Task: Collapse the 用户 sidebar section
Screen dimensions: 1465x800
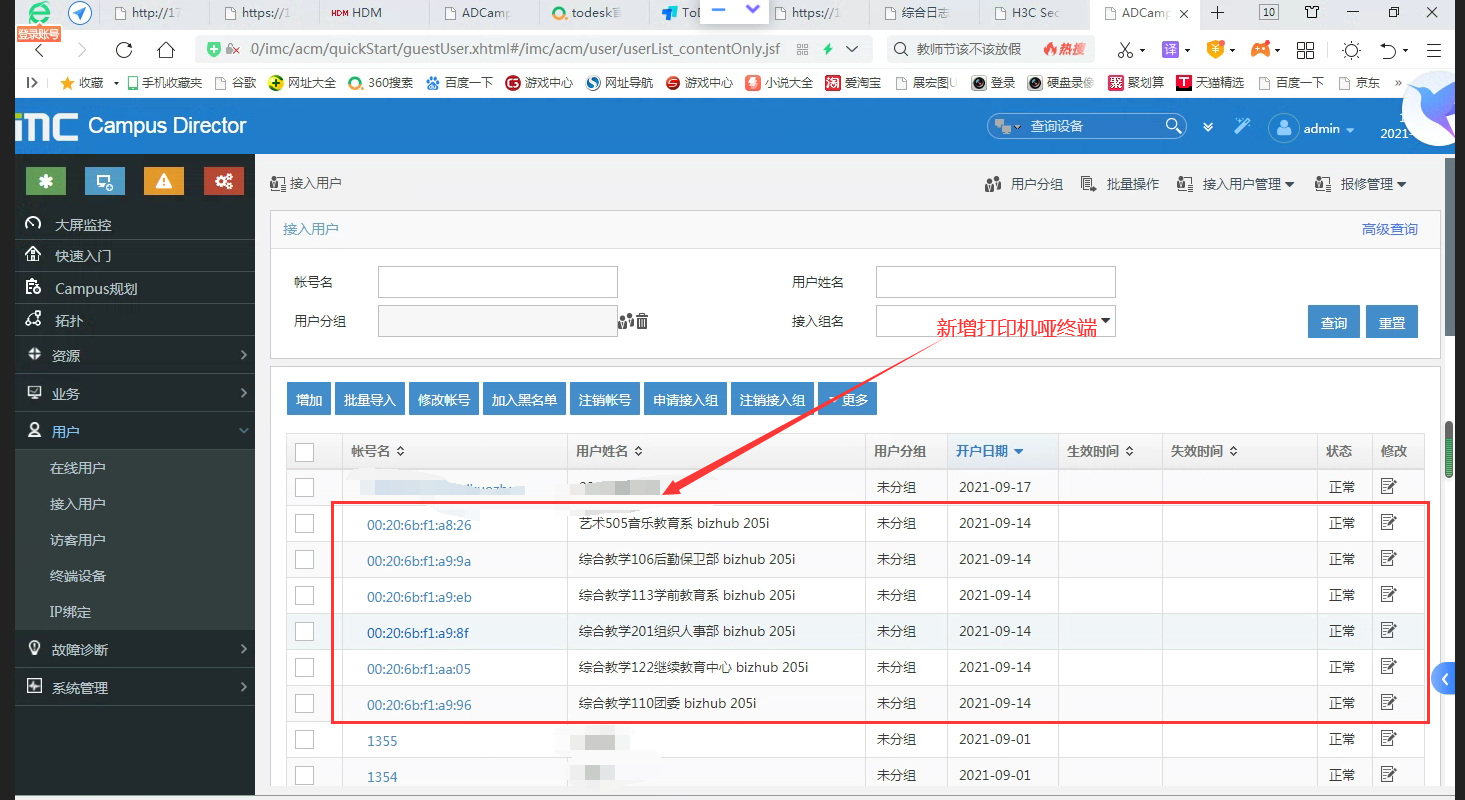Action: (135, 431)
